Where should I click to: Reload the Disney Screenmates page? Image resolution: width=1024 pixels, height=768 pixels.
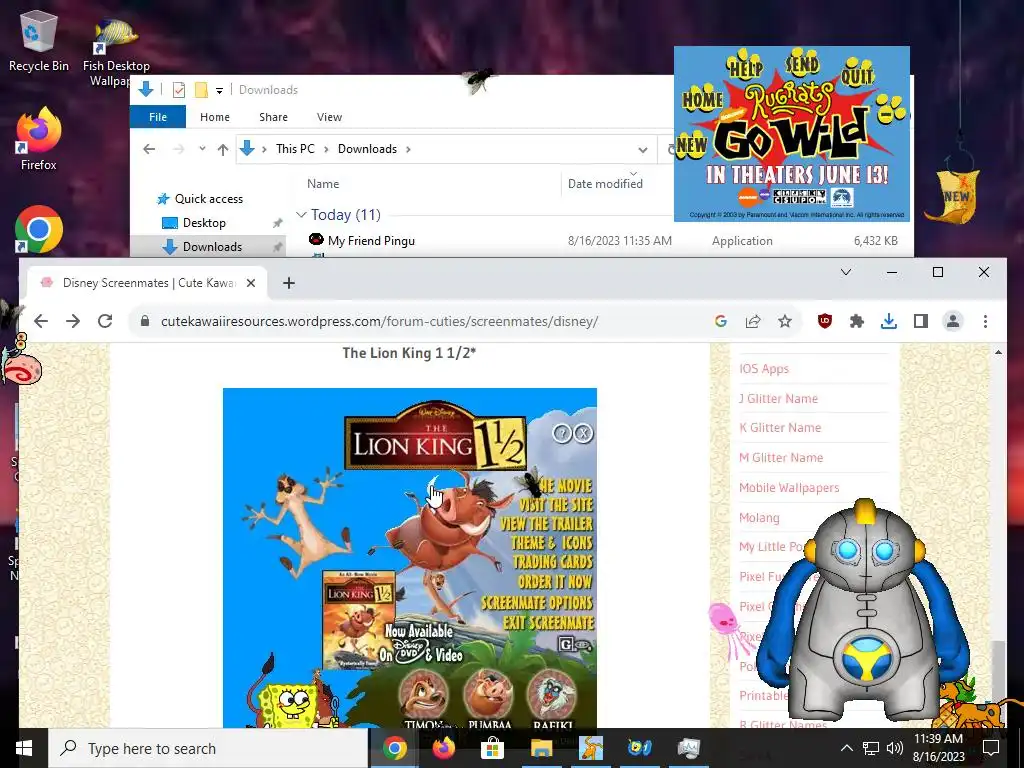(105, 321)
